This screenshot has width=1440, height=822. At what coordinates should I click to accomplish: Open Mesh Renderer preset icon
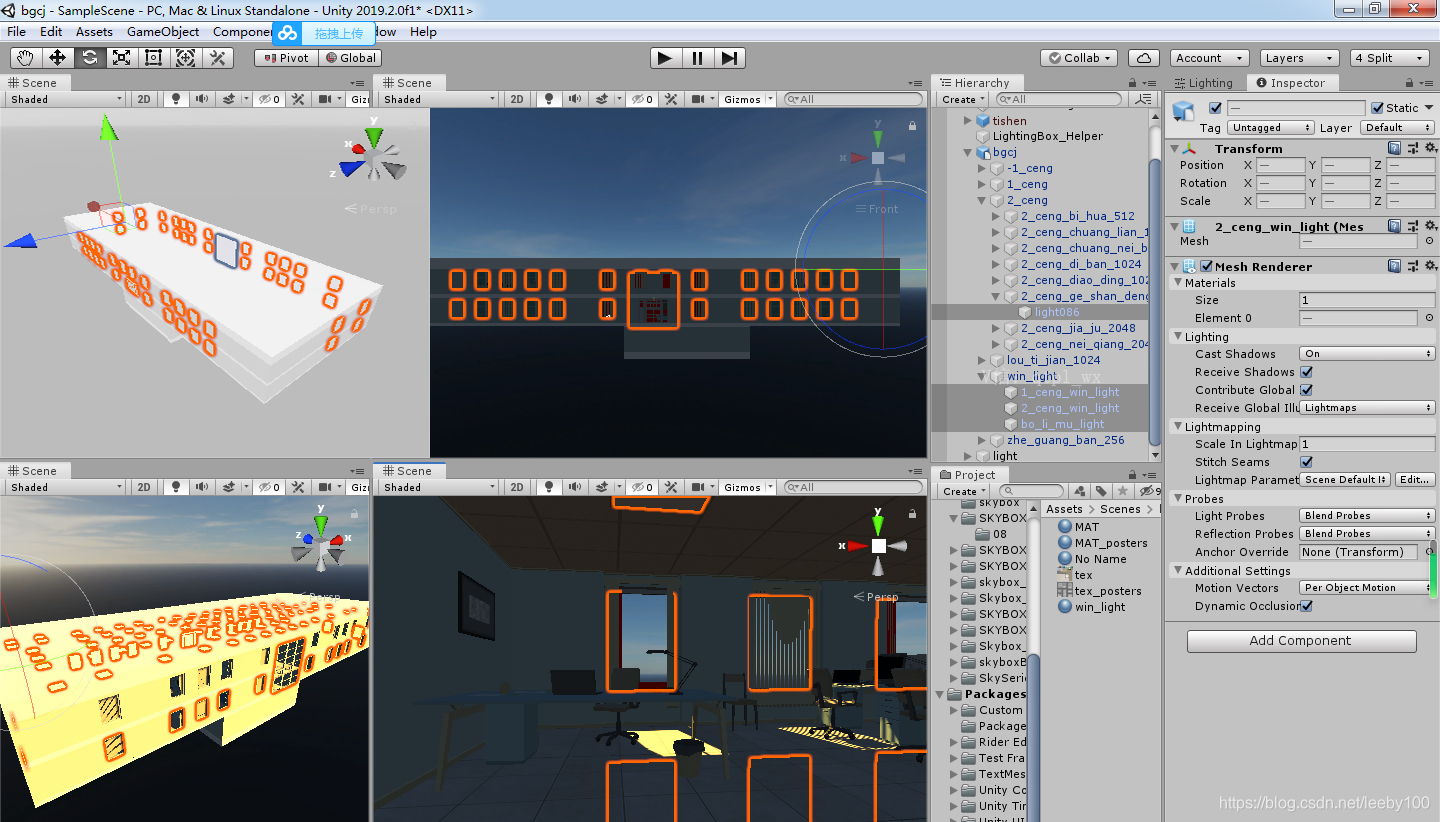pyautogui.click(x=1413, y=266)
